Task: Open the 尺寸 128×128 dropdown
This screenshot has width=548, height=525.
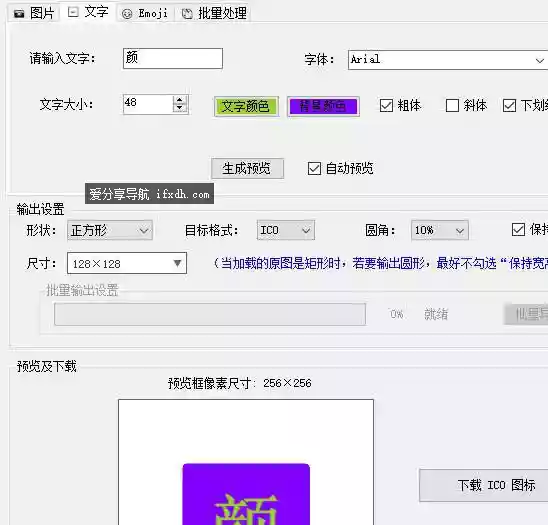Action: pyautogui.click(x=127, y=263)
